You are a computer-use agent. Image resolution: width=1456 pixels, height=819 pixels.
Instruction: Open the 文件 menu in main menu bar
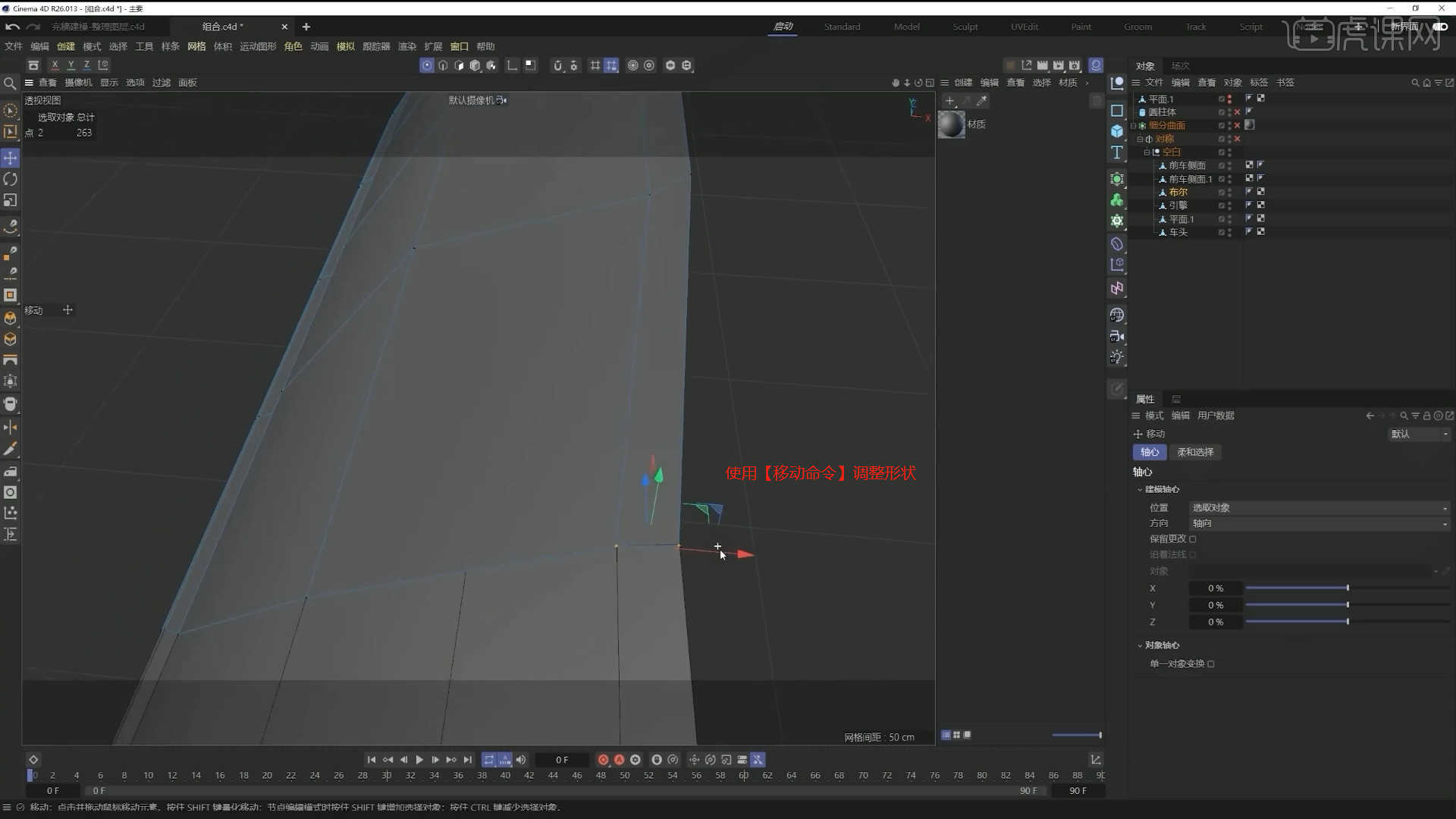[14, 46]
